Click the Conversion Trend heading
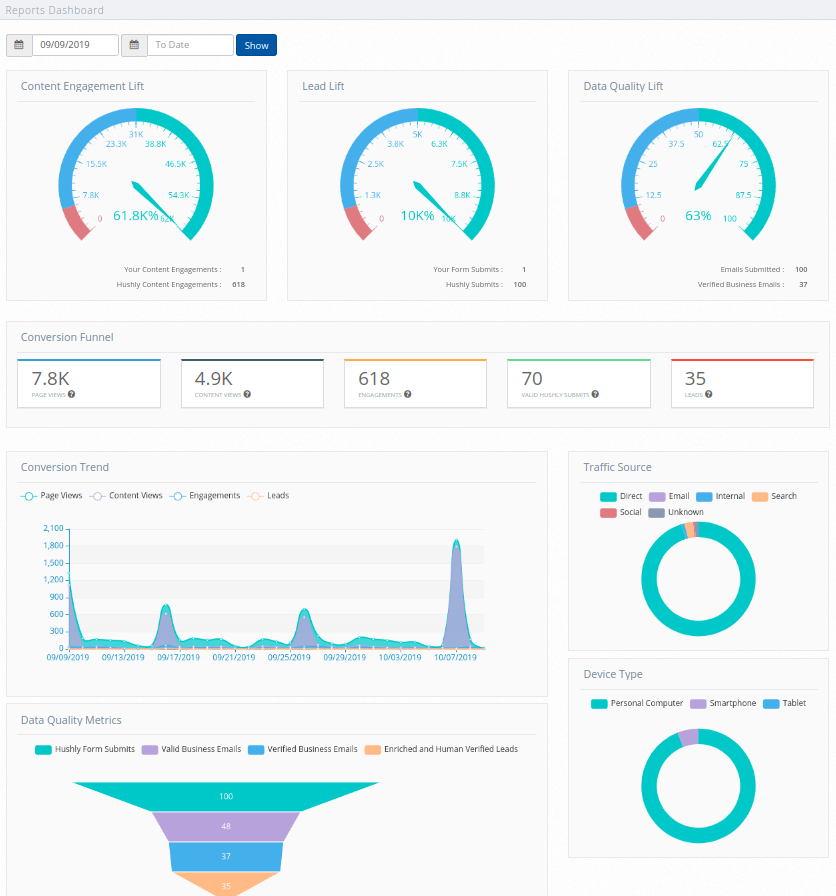The image size is (836, 896). pyautogui.click(x=65, y=467)
